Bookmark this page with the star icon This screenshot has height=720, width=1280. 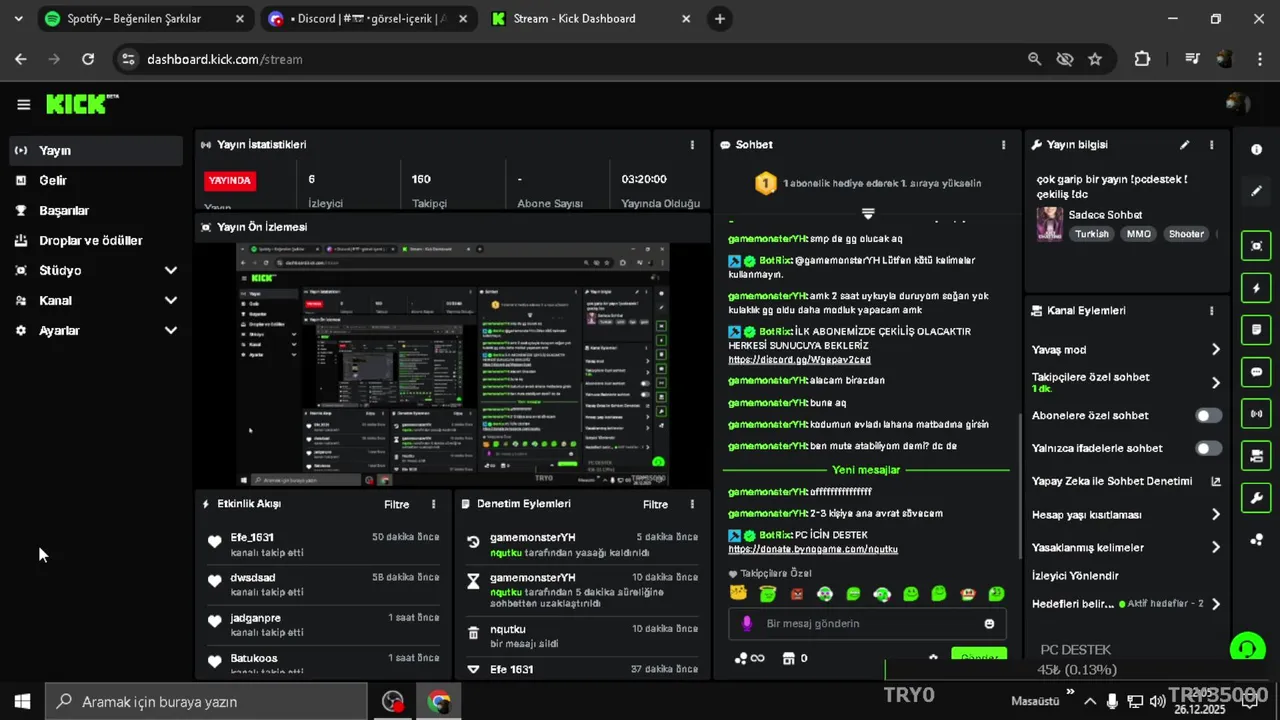tap(1095, 59)
